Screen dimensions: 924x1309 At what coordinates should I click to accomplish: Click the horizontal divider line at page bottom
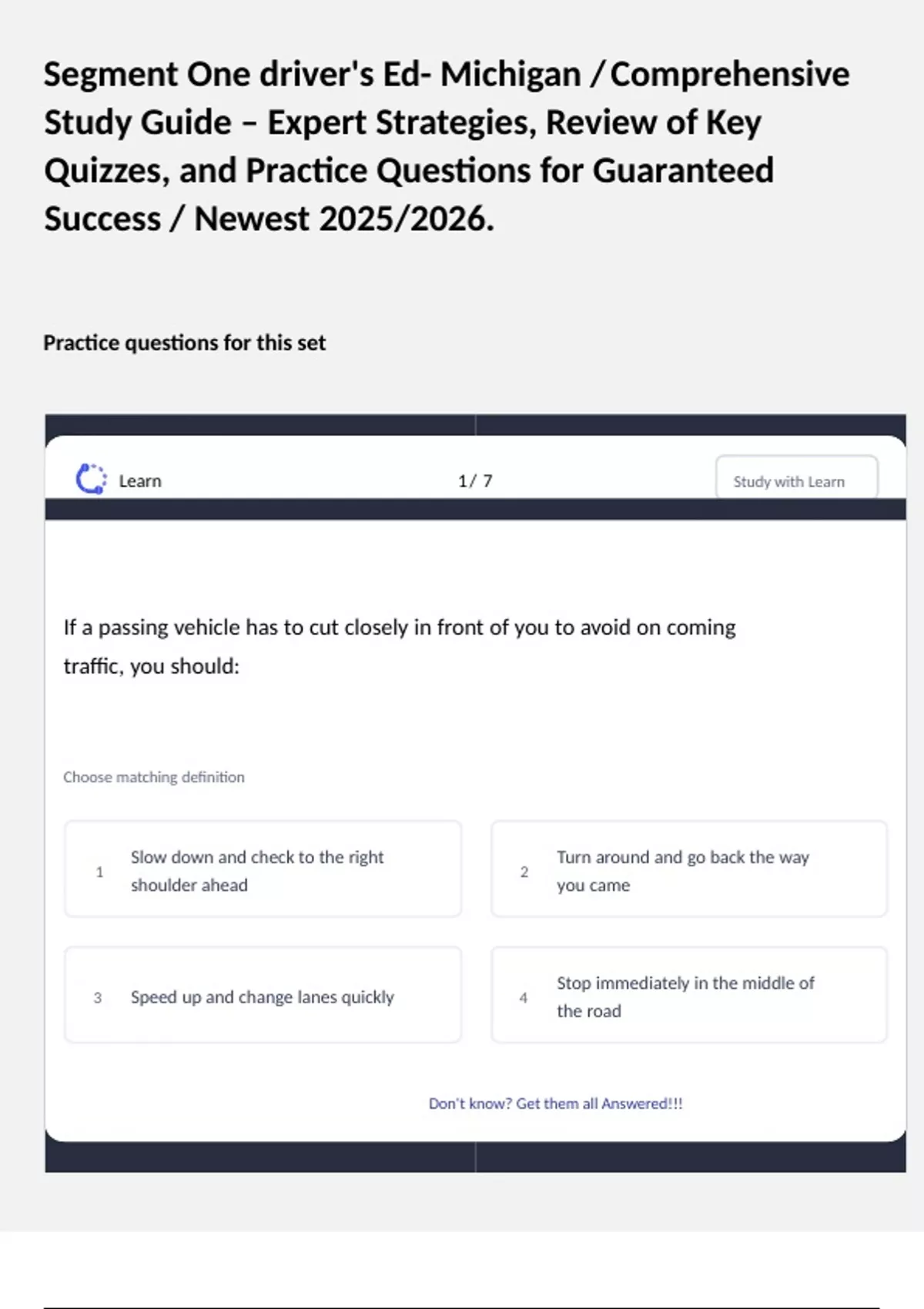[461, 1307]
